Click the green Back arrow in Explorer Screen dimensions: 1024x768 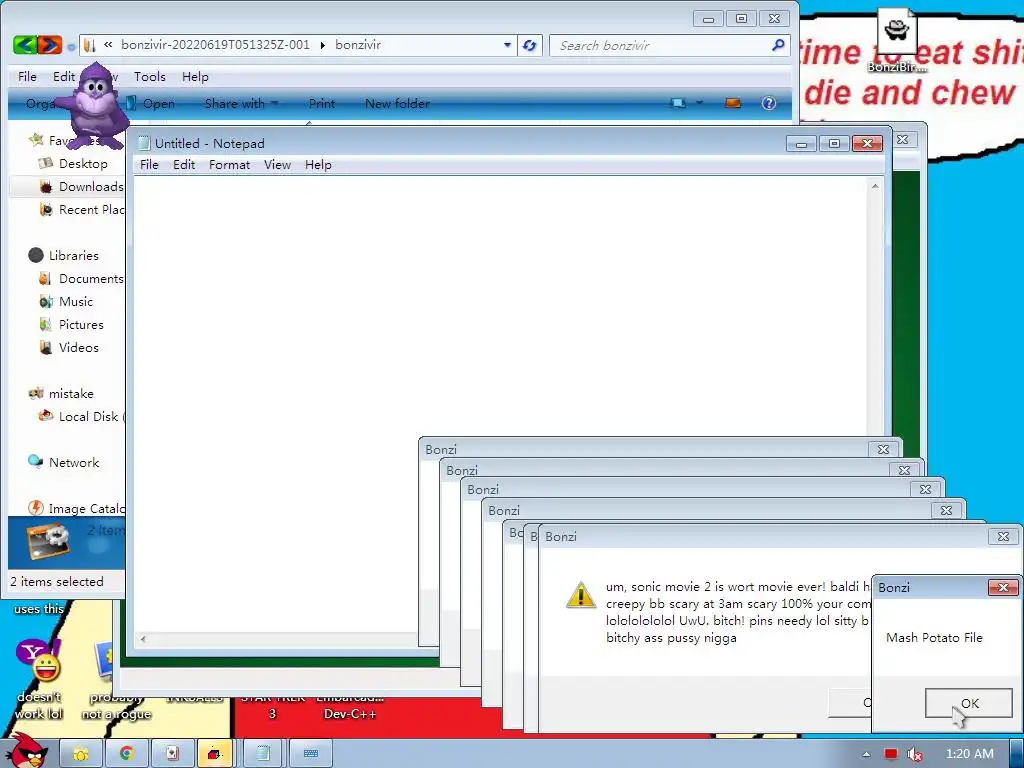pos(25,45)
